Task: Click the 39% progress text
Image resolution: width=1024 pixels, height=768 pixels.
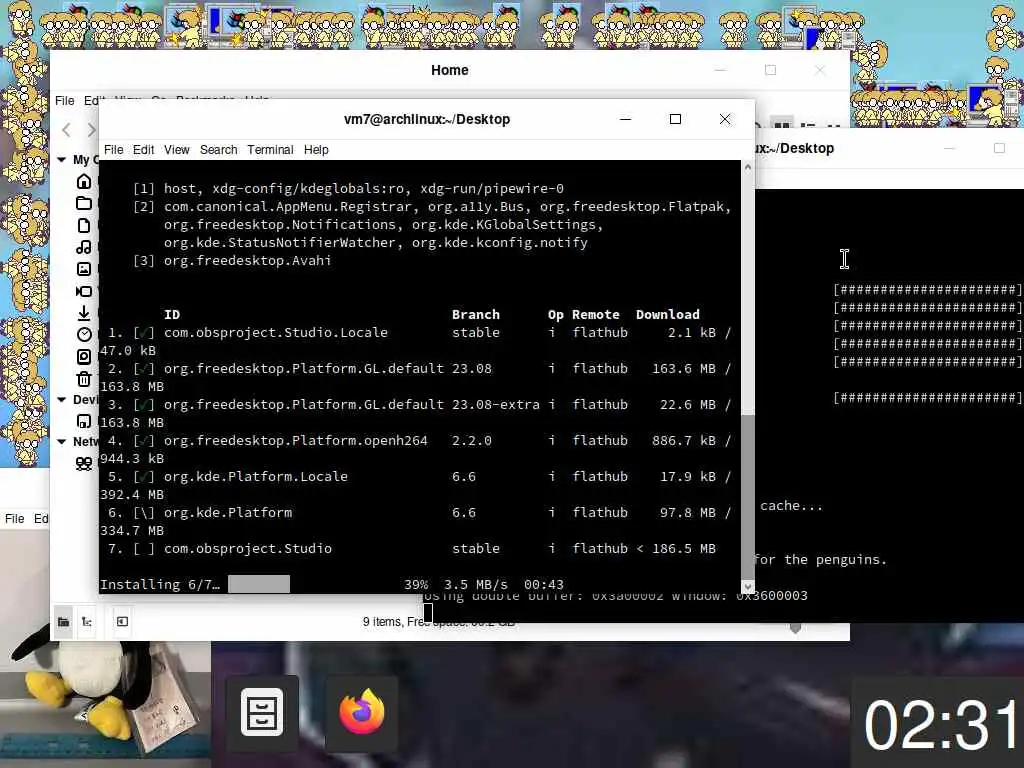Action: point(416,584)
